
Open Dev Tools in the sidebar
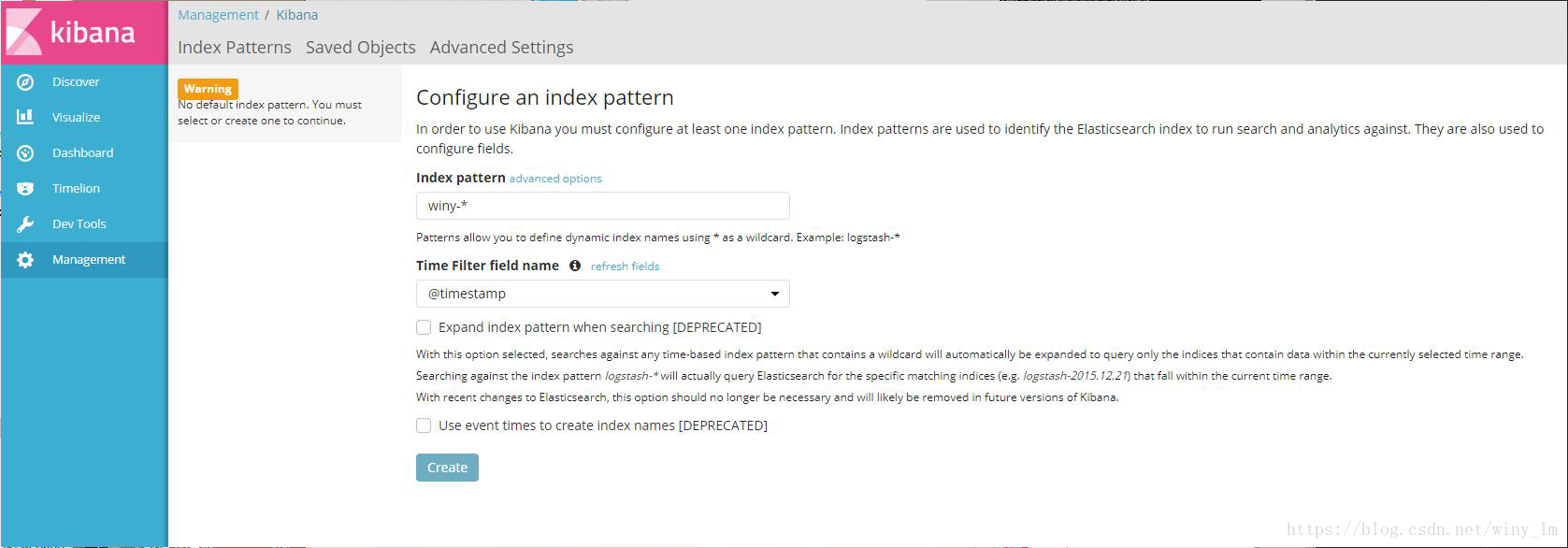[x=84, y=224]
